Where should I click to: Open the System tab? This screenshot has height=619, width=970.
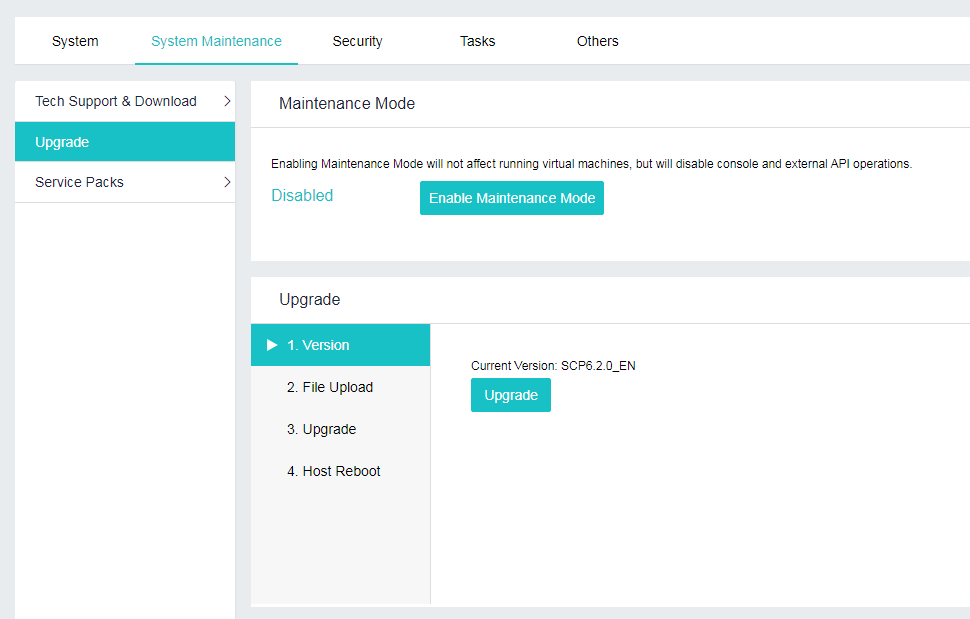pos(75,41)
